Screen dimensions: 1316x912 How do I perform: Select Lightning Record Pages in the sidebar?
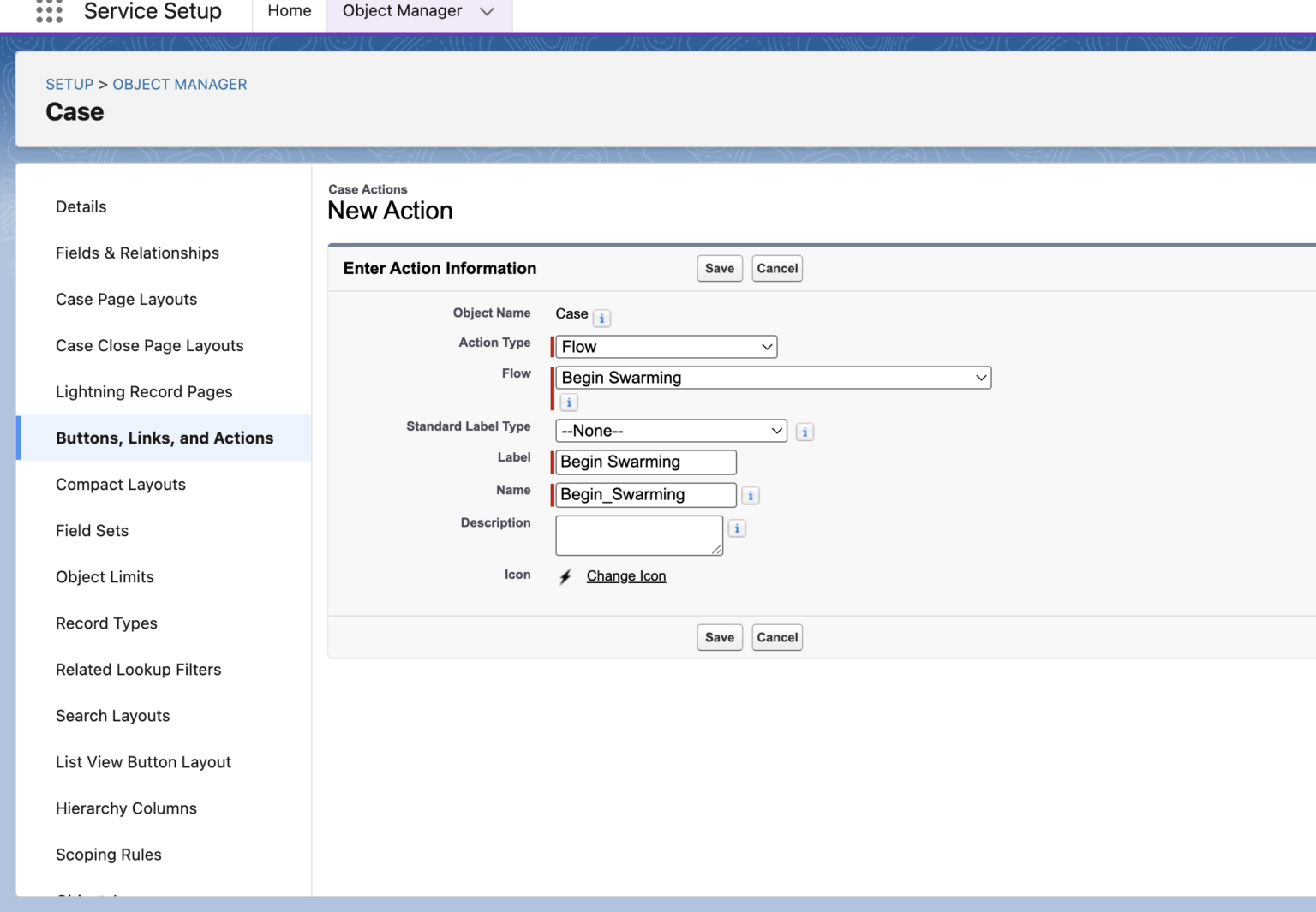144,391
